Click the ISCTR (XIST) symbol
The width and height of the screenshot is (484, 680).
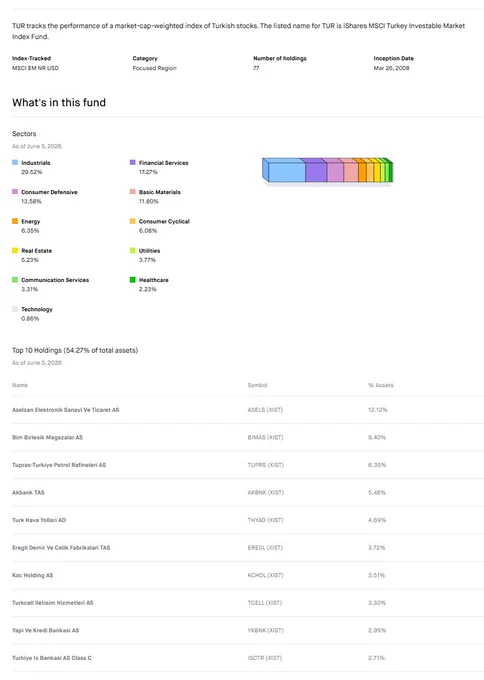click(265, 658)
